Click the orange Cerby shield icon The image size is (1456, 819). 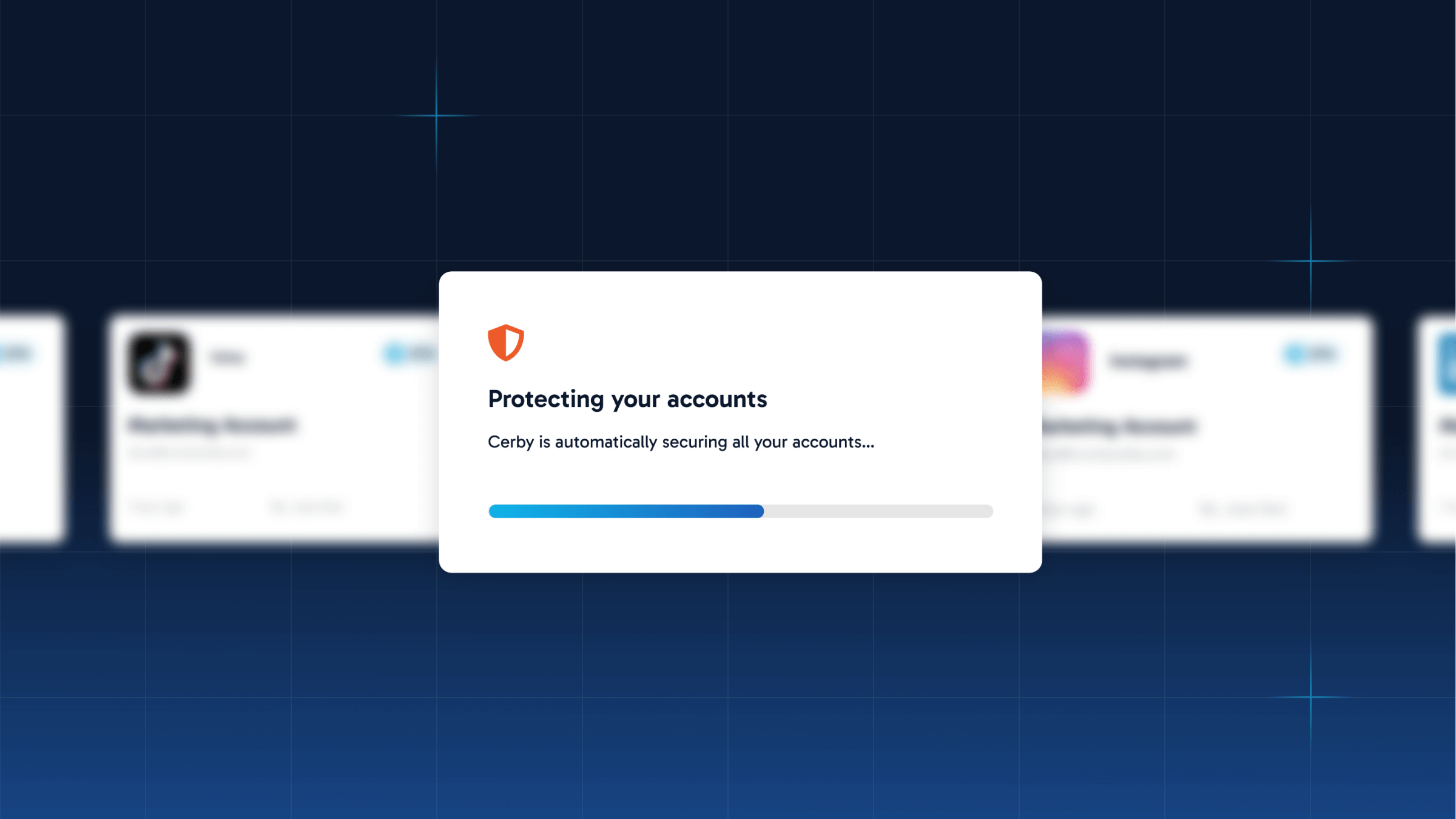pyautogui.click(x=505, y=343)
